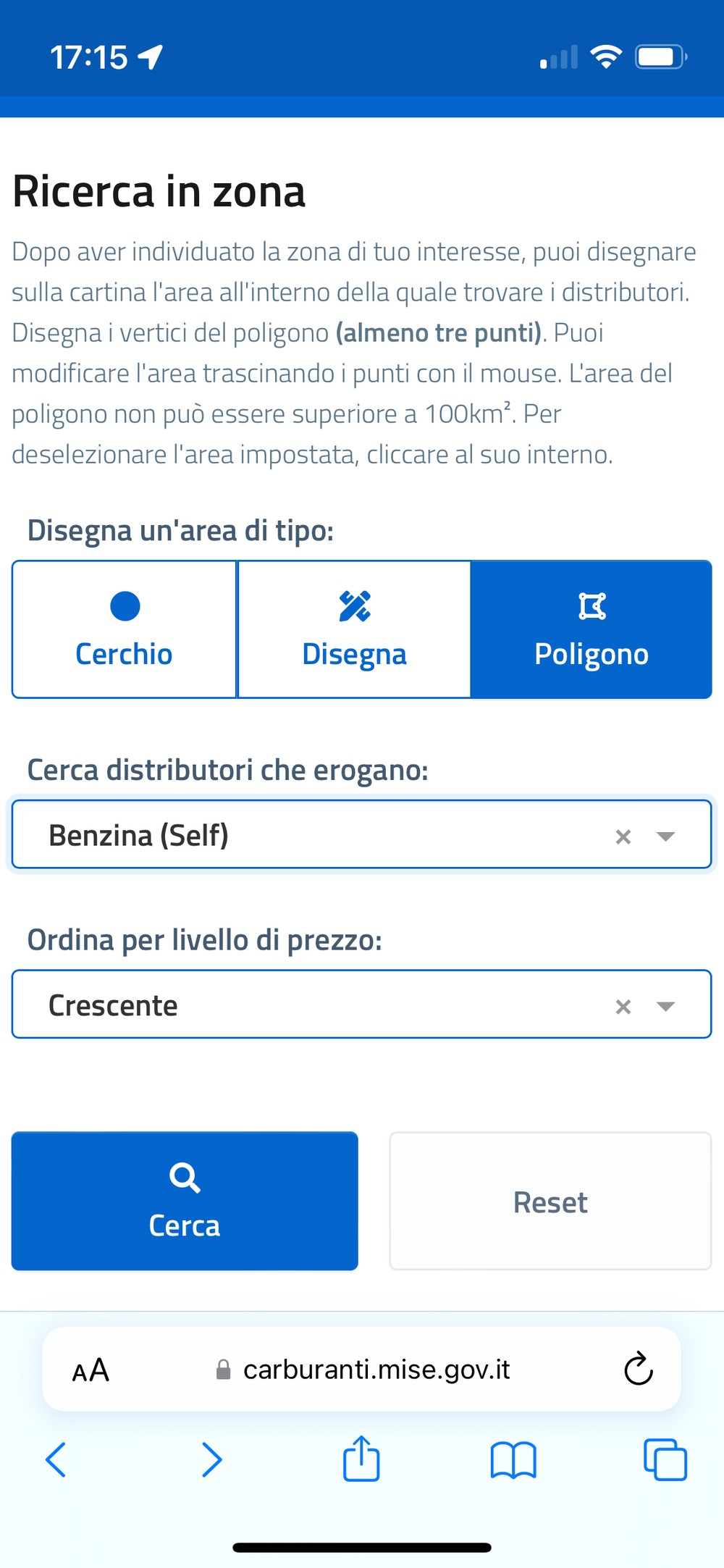Tap the padlock icon in address bar
The height and width of the screenshot is (1568, 724).
[224, 1369]
